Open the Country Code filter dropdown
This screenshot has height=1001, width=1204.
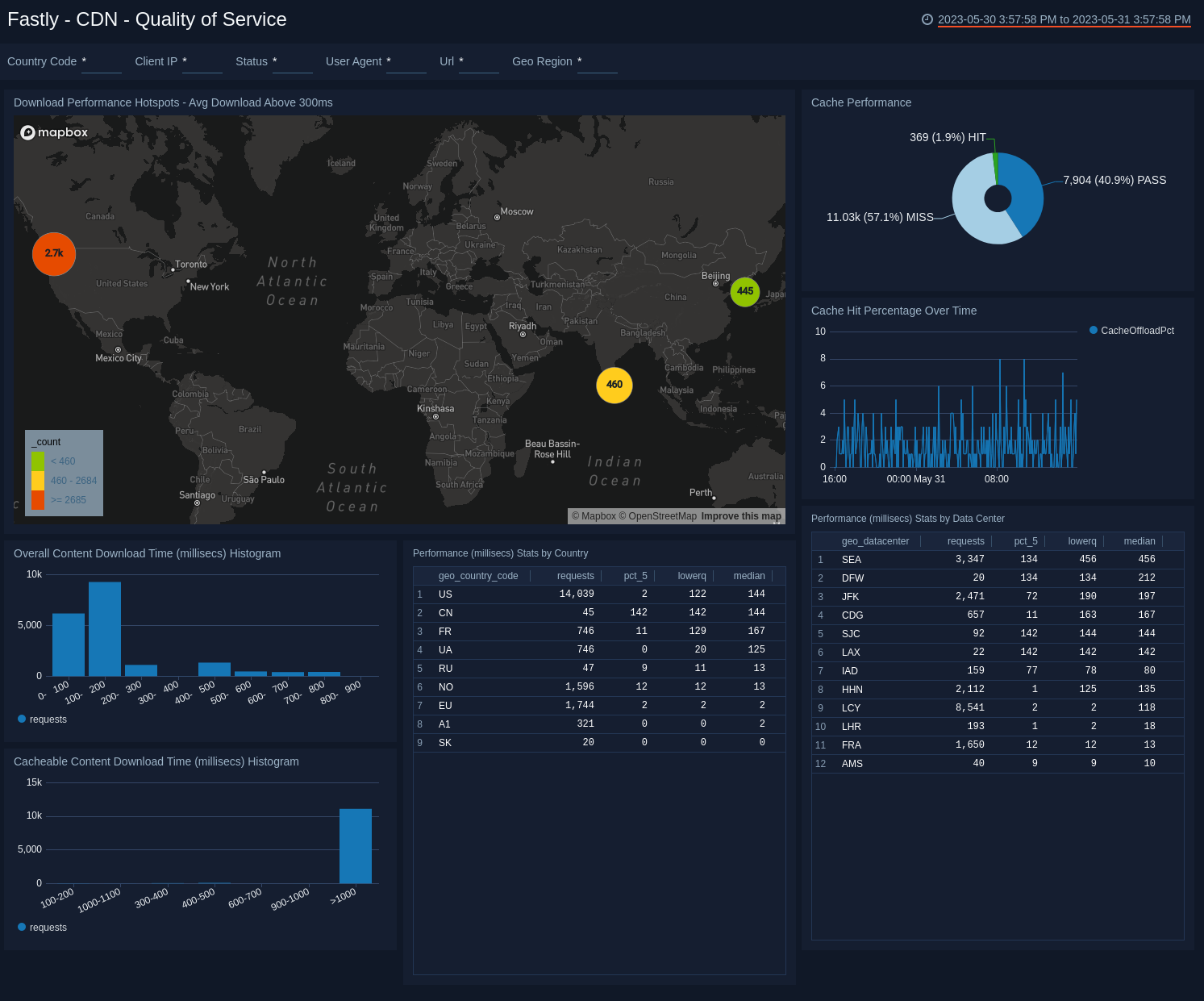102,61
